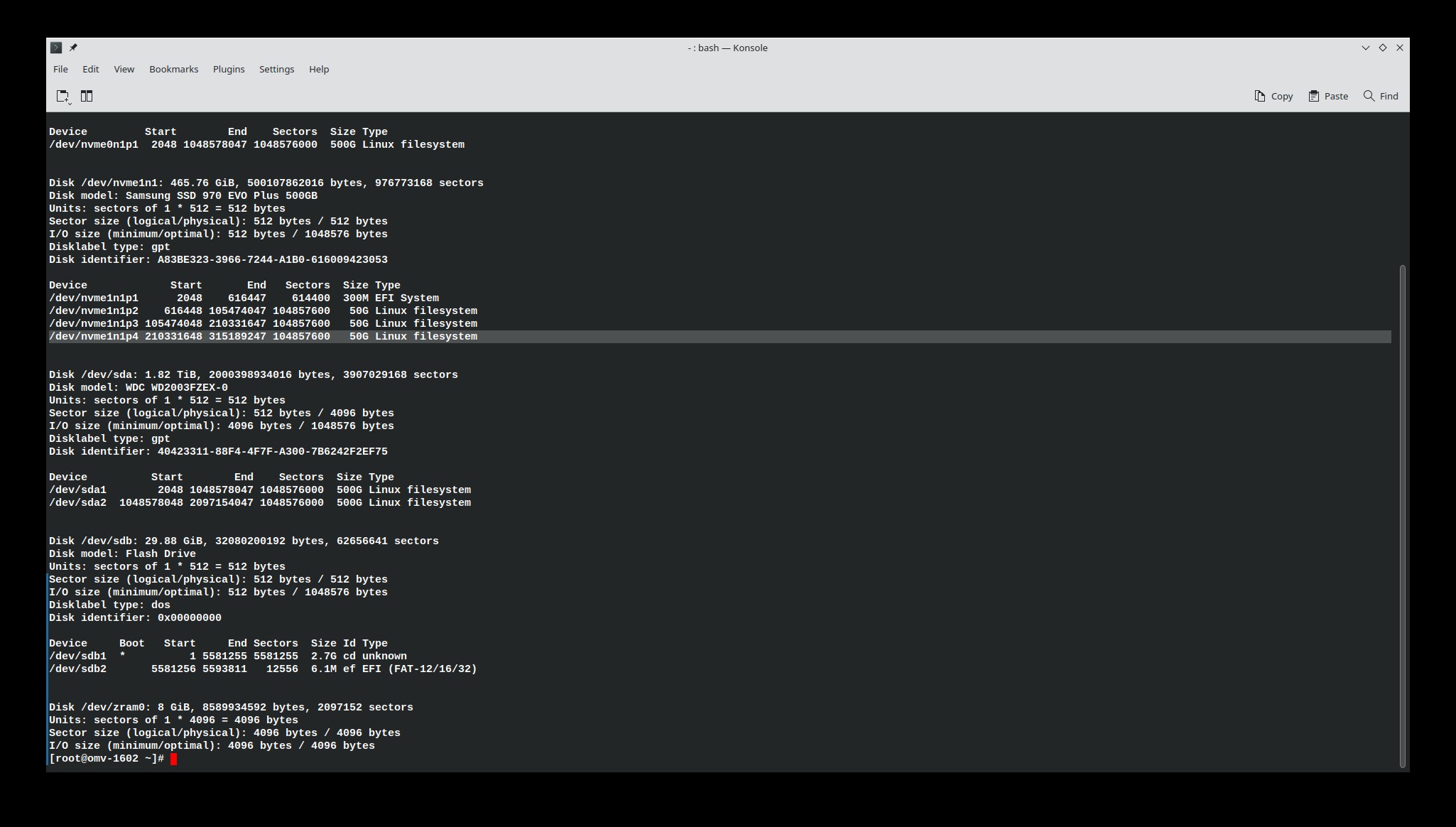
Task: Click the terminal vertical scrollbar handle
Action: tap(1402, 515)
